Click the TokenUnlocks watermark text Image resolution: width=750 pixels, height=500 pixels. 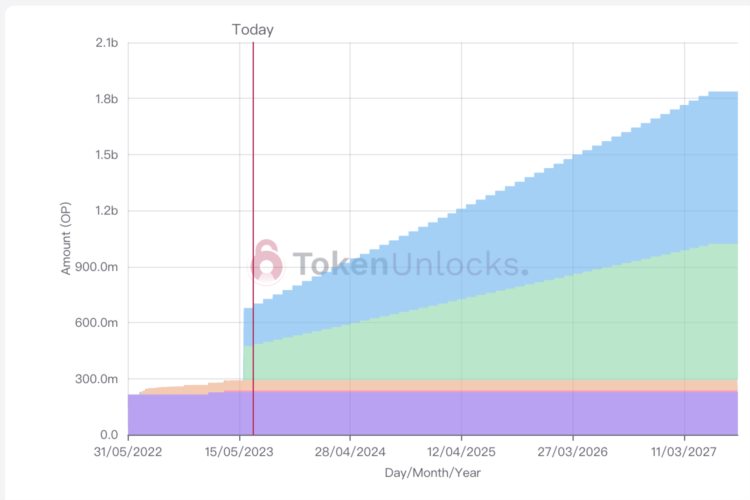[x=410, y=264]
